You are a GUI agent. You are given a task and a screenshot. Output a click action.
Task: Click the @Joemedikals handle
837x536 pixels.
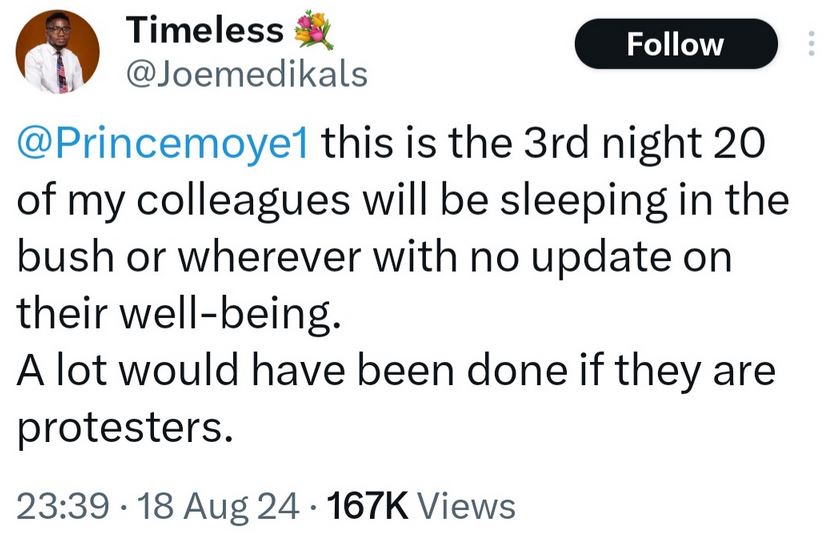(x=247, y=74)
